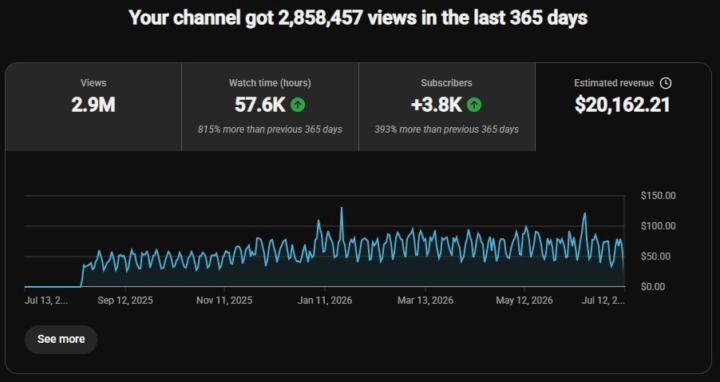Click the 2.9M views value
Screen dimensions: 720x382
tap(93, 105)
